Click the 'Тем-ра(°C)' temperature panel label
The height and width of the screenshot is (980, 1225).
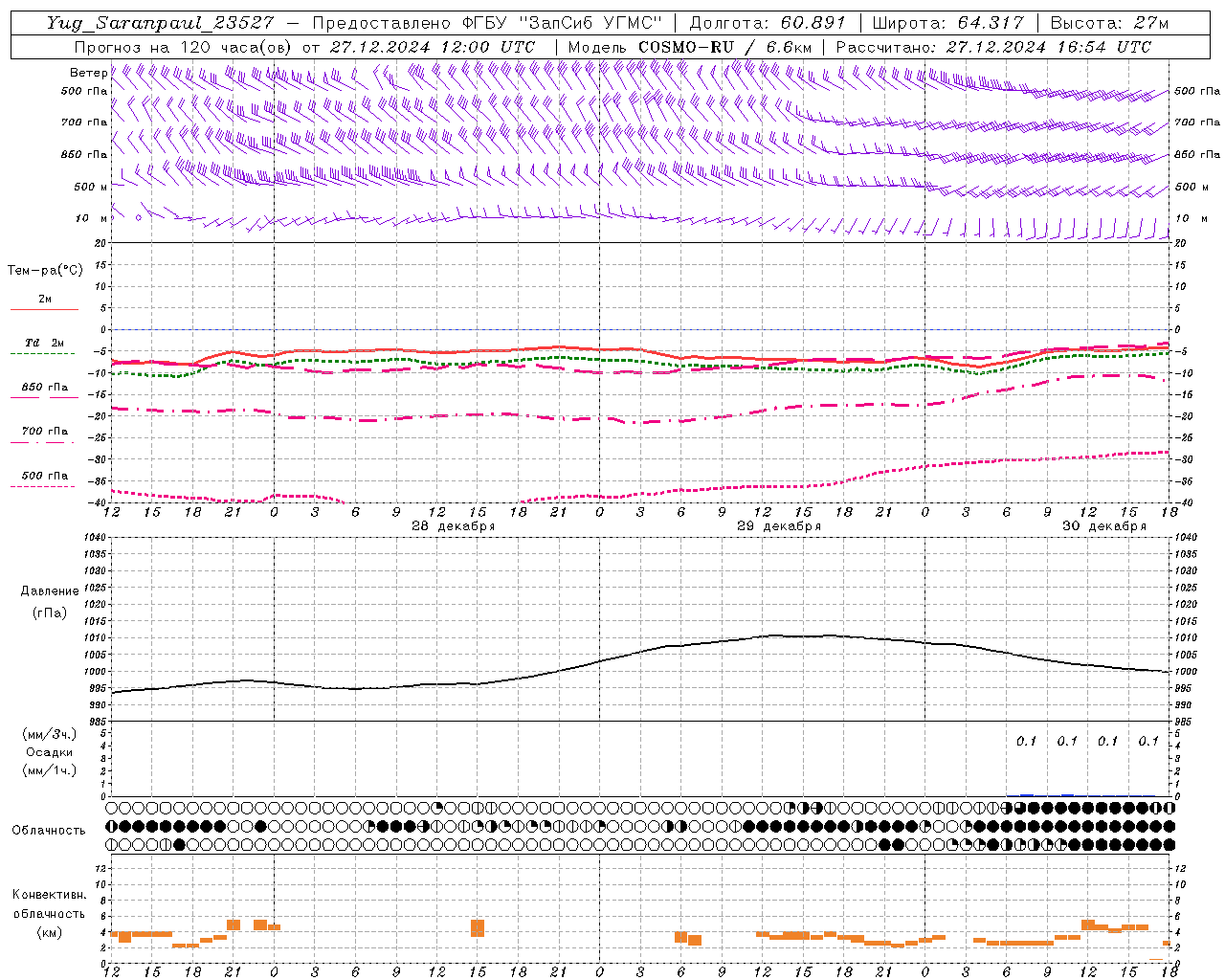pos(45,271)
